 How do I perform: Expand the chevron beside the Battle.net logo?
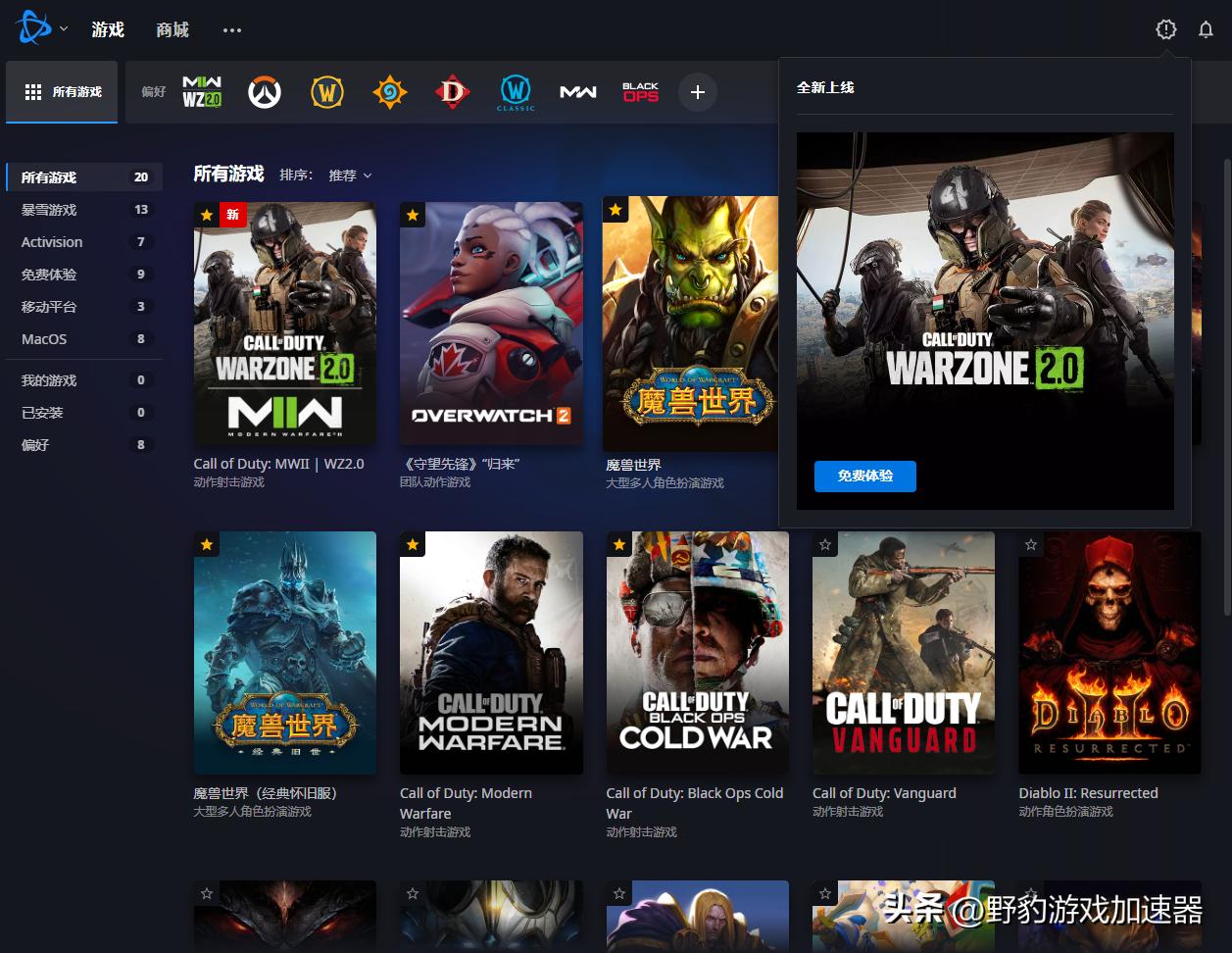click(64, 29)
